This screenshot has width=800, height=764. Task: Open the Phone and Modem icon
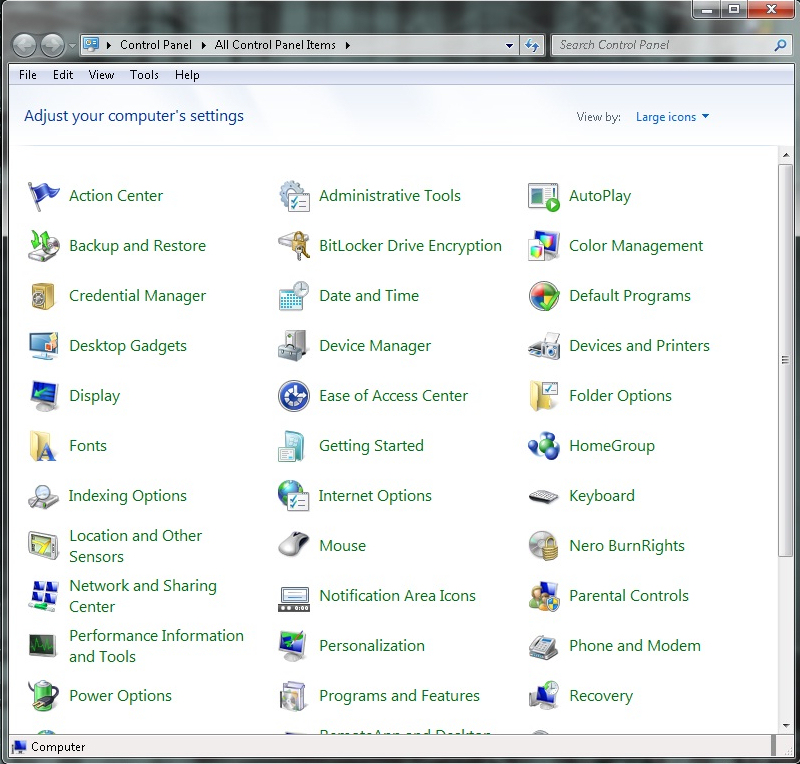pos(544,647)
